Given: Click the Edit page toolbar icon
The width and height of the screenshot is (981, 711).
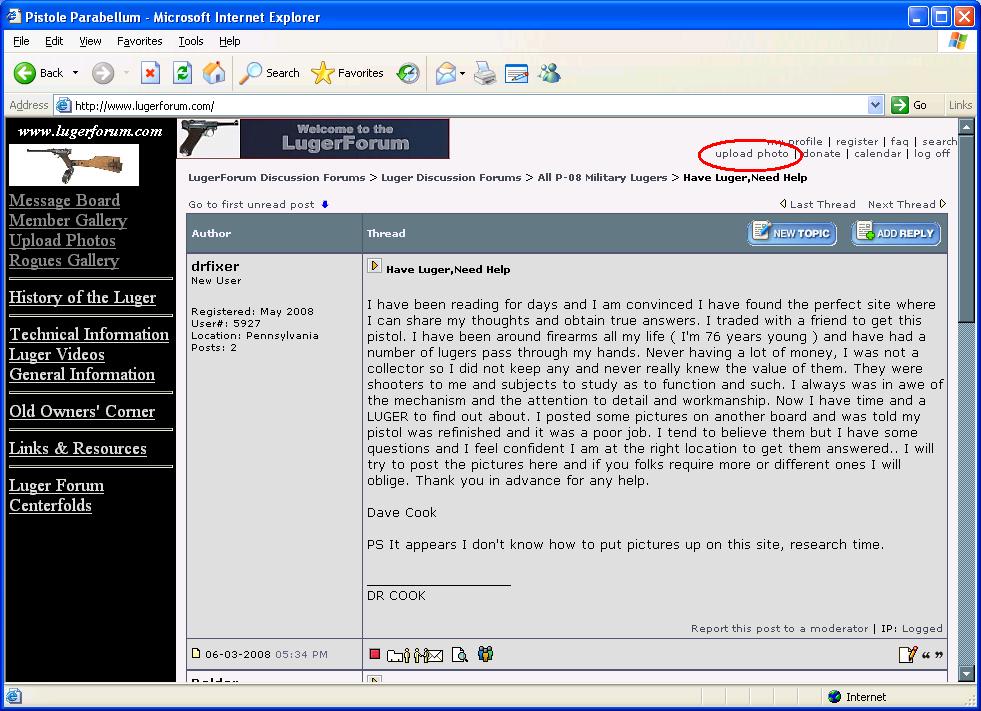Looking at the screenshot, I should click(x=517, y=73).
